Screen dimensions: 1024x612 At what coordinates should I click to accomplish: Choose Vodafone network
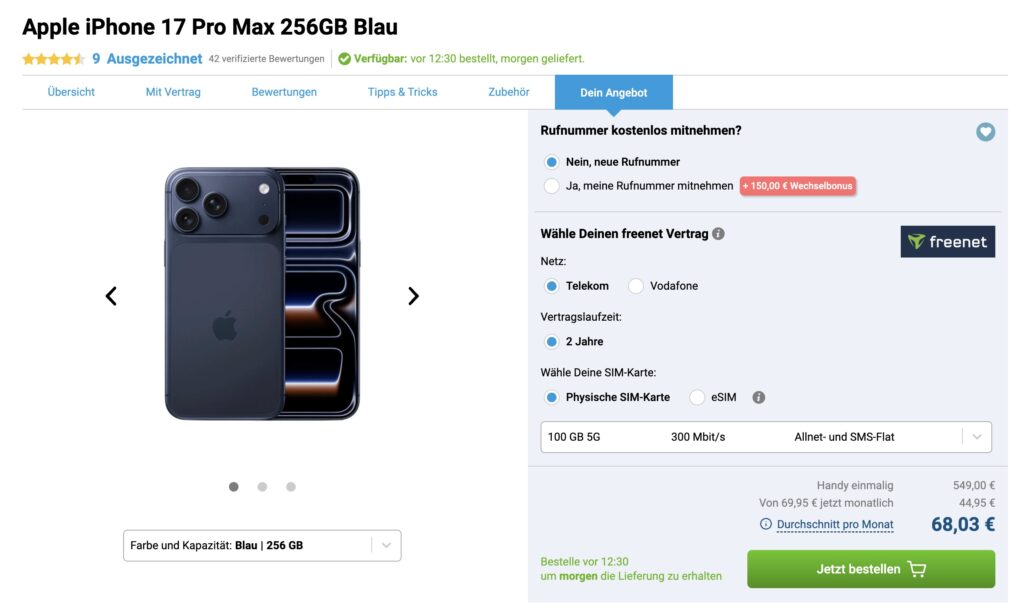pyautogui.click(x=636, y=286)
